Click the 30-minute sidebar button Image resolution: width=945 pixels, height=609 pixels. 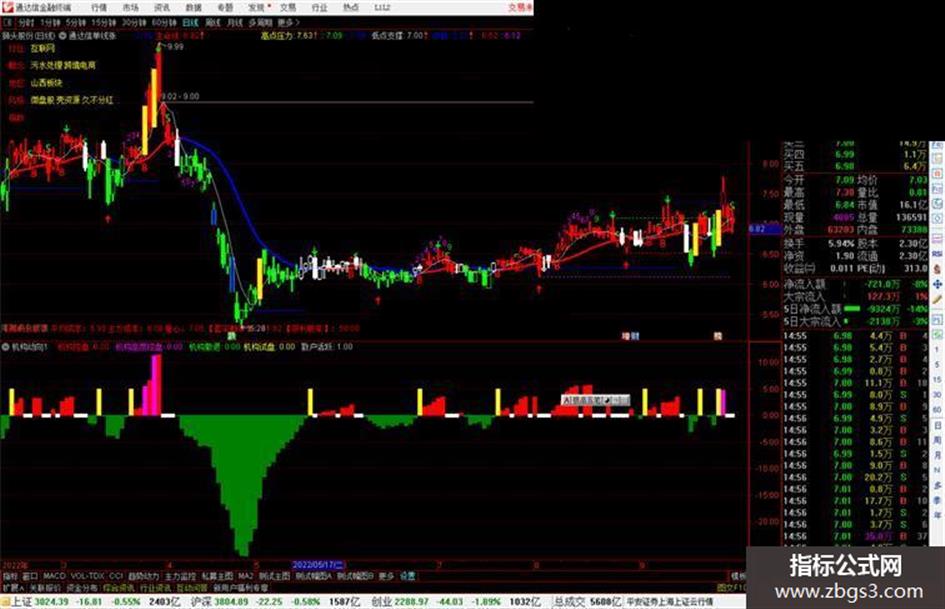[937, 394]
